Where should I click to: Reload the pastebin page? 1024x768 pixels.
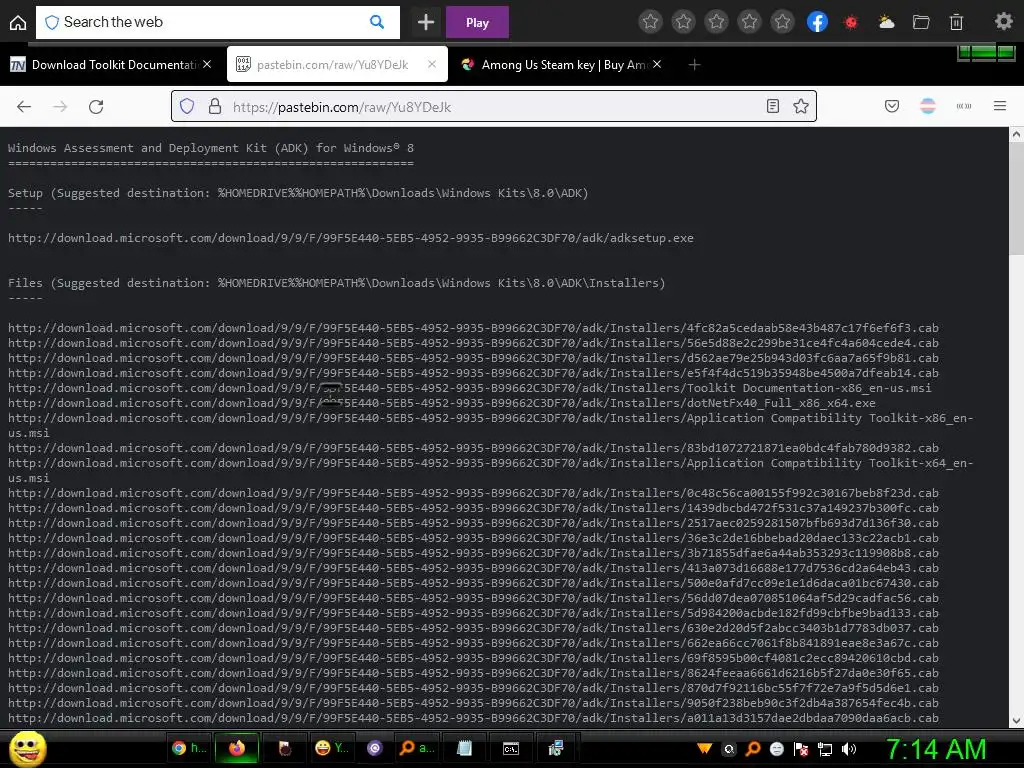[96, 106]
